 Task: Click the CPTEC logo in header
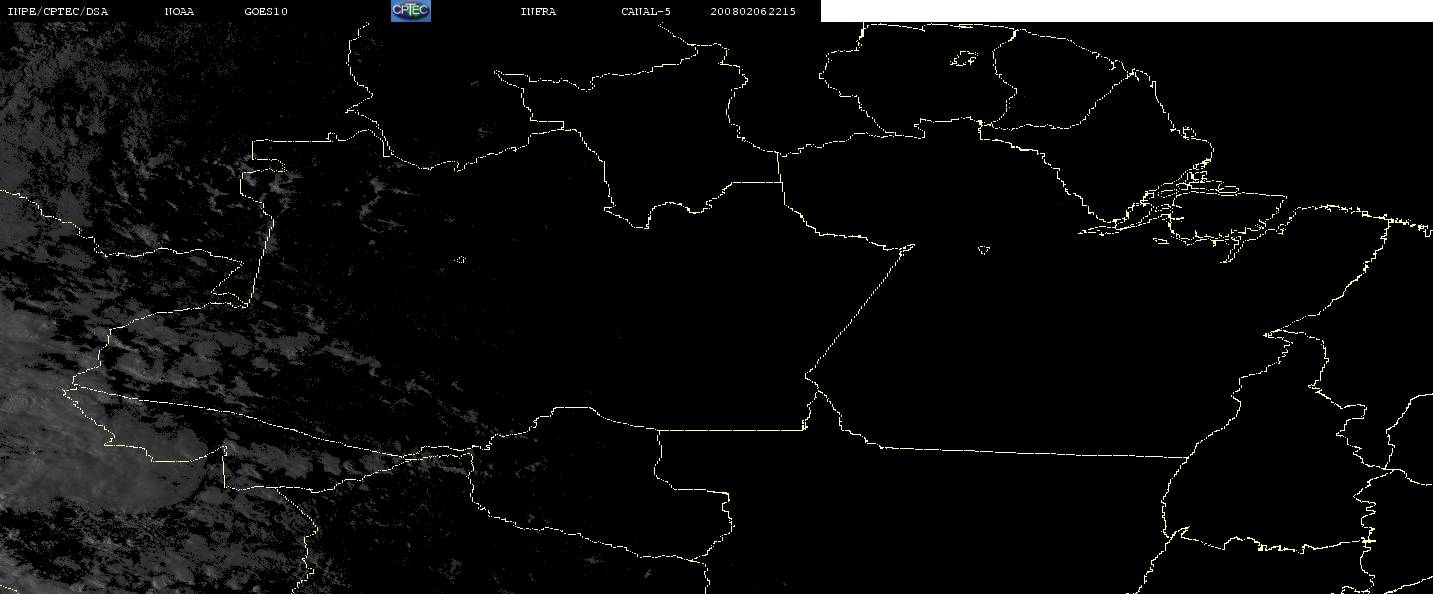click(x=410, y=11)
